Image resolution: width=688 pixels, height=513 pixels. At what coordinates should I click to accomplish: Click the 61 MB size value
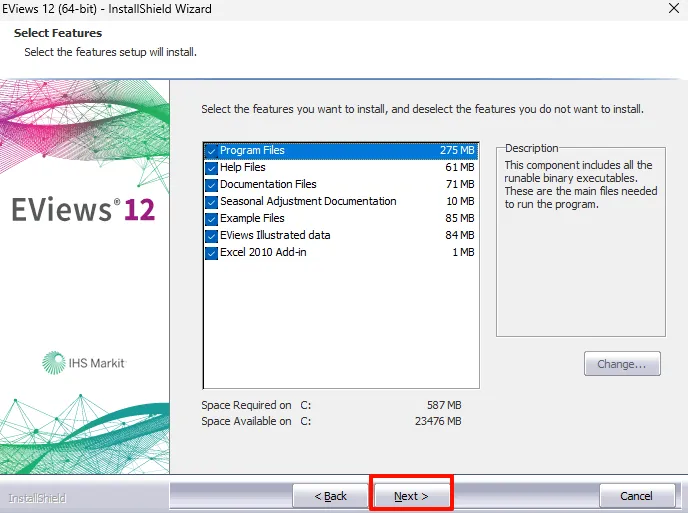coord(460,167)
